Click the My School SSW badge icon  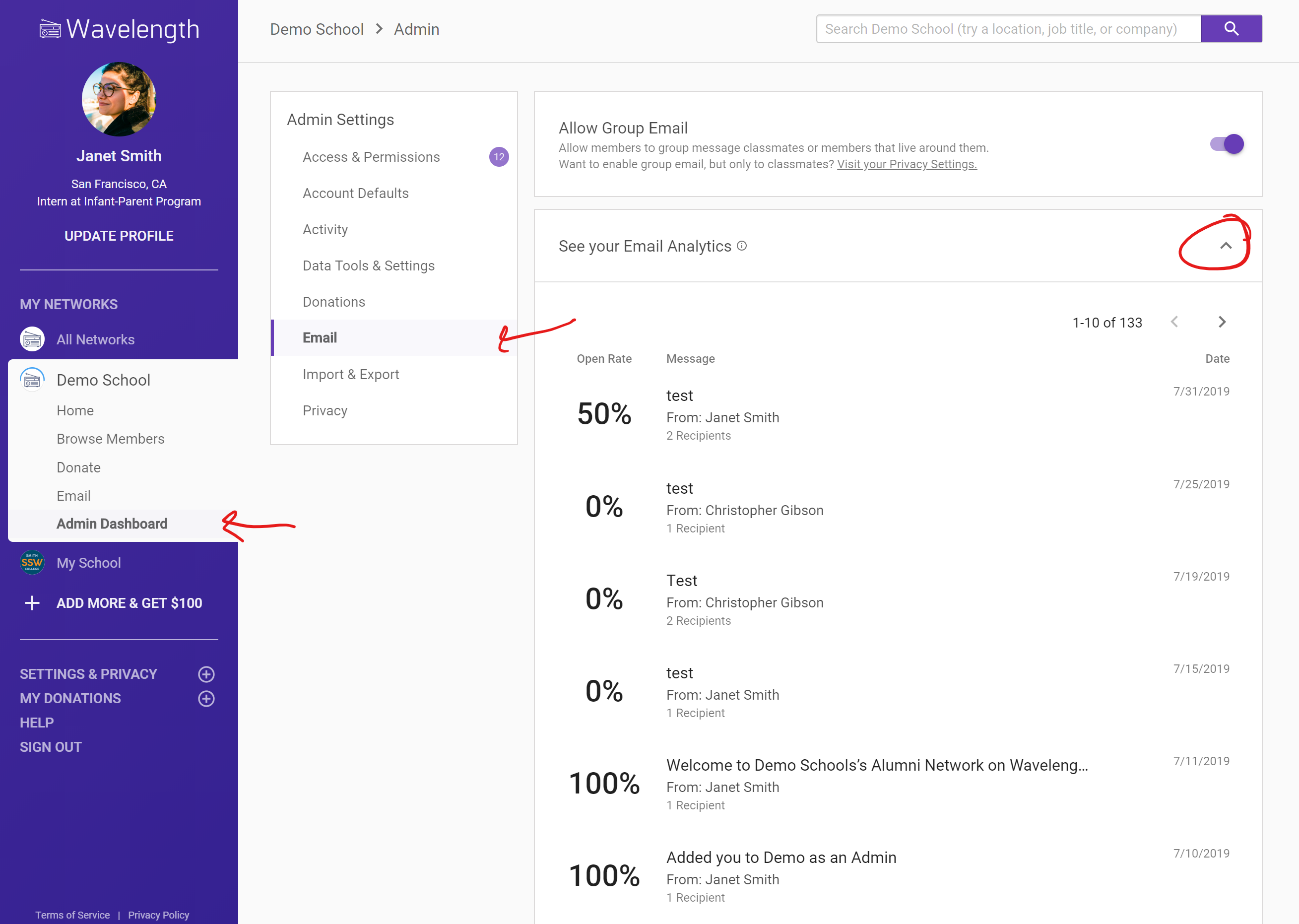32,562
